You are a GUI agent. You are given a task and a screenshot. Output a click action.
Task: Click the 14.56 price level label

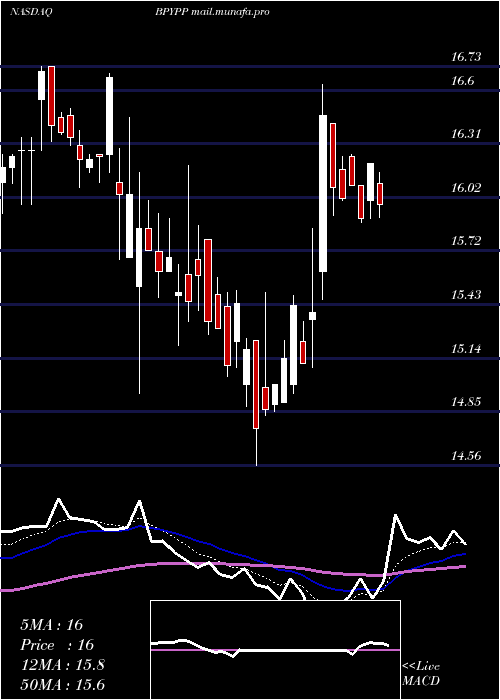coord(466,456)
